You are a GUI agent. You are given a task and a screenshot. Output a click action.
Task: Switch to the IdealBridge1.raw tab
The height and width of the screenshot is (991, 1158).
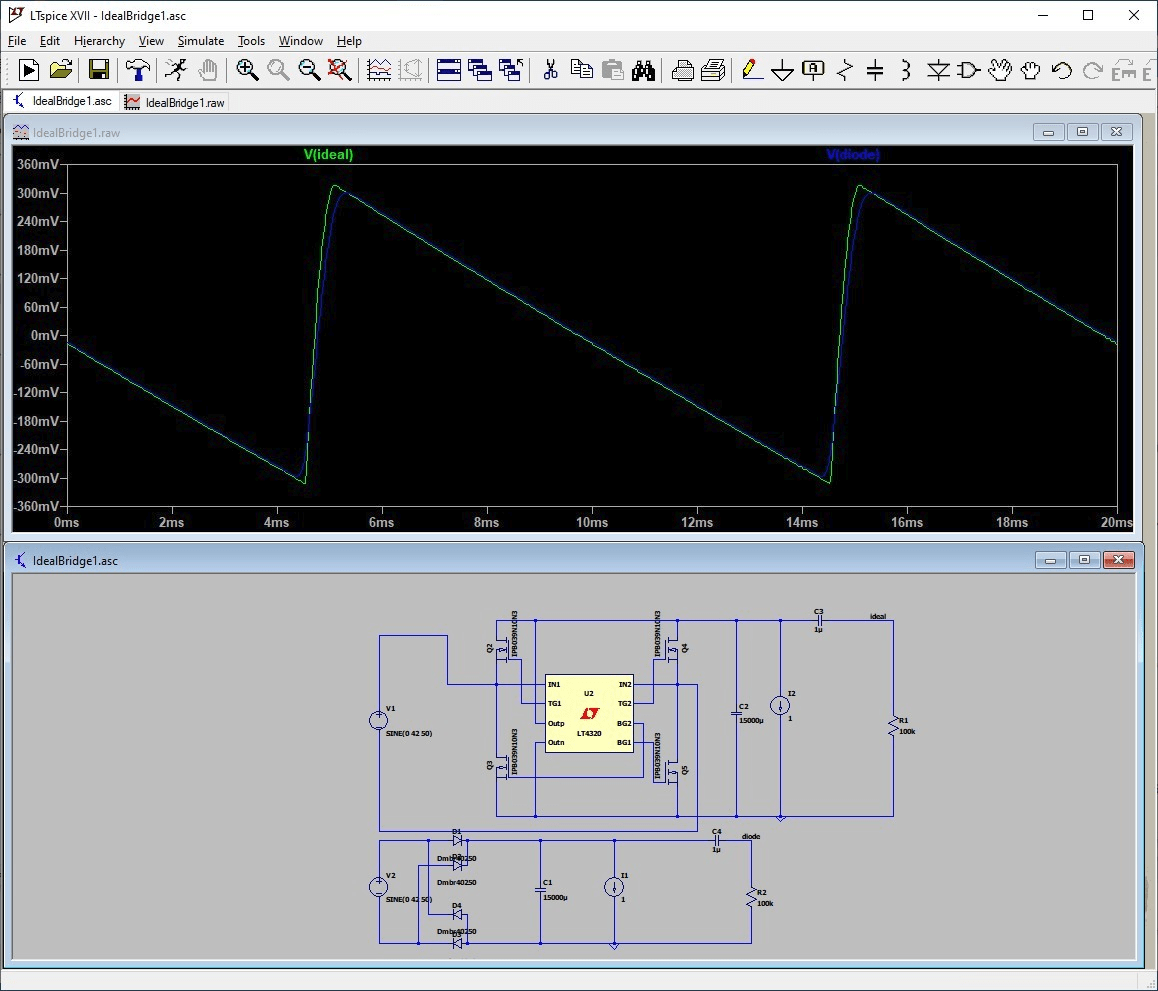174,102
